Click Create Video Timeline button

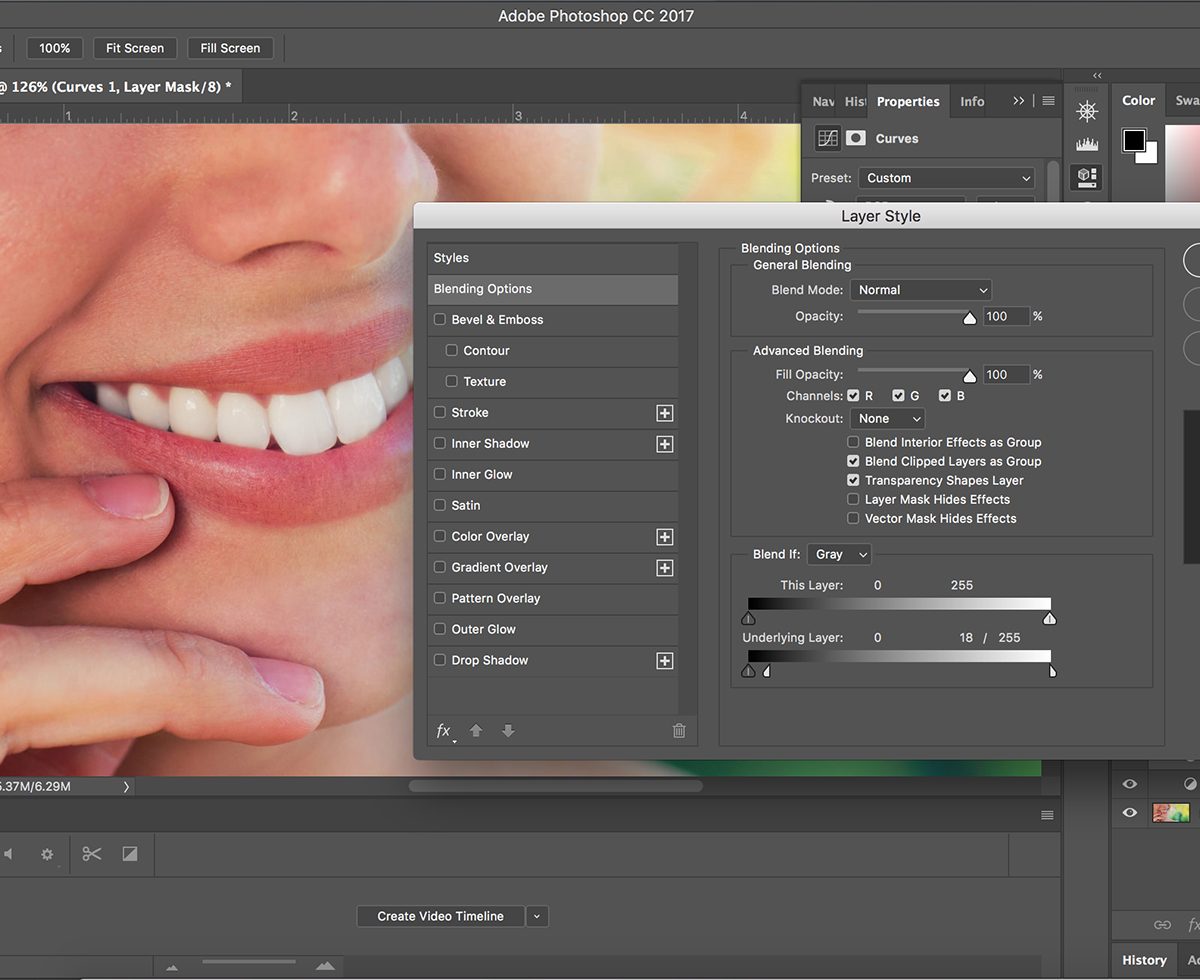pos(440,916)
